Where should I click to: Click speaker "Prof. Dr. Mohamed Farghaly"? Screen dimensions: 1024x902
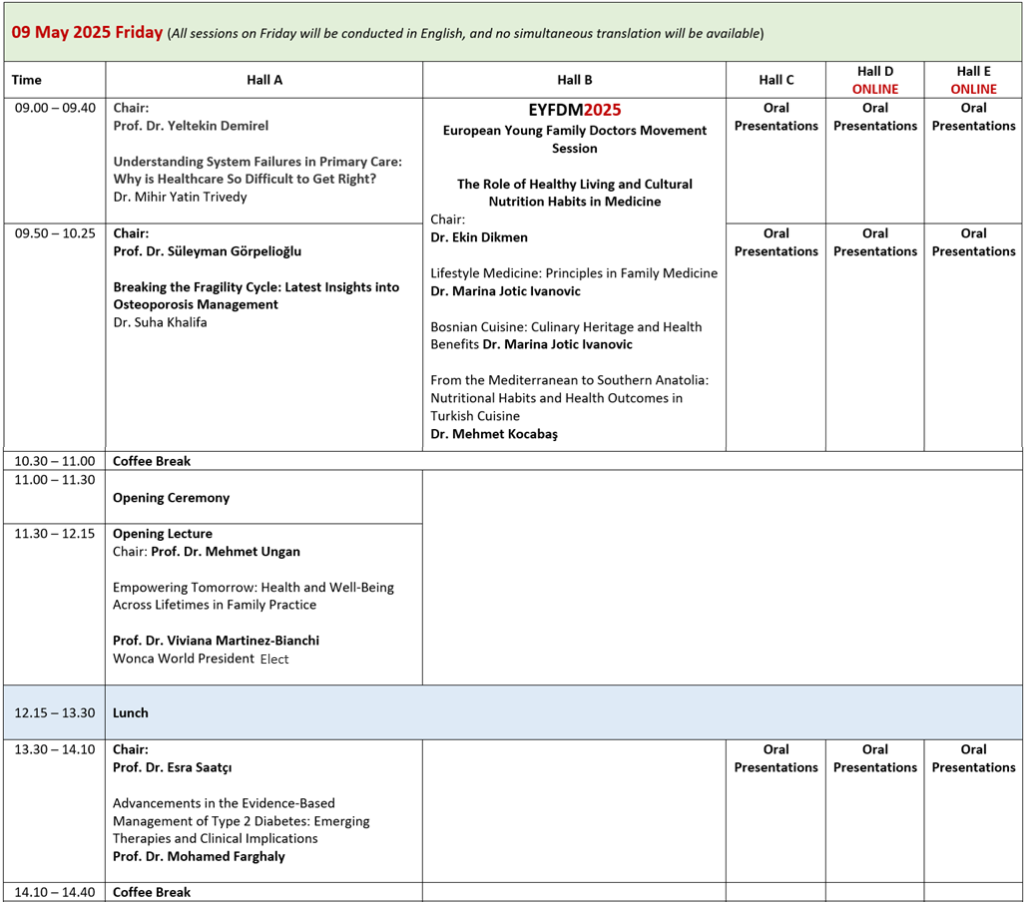coord(200,857)
